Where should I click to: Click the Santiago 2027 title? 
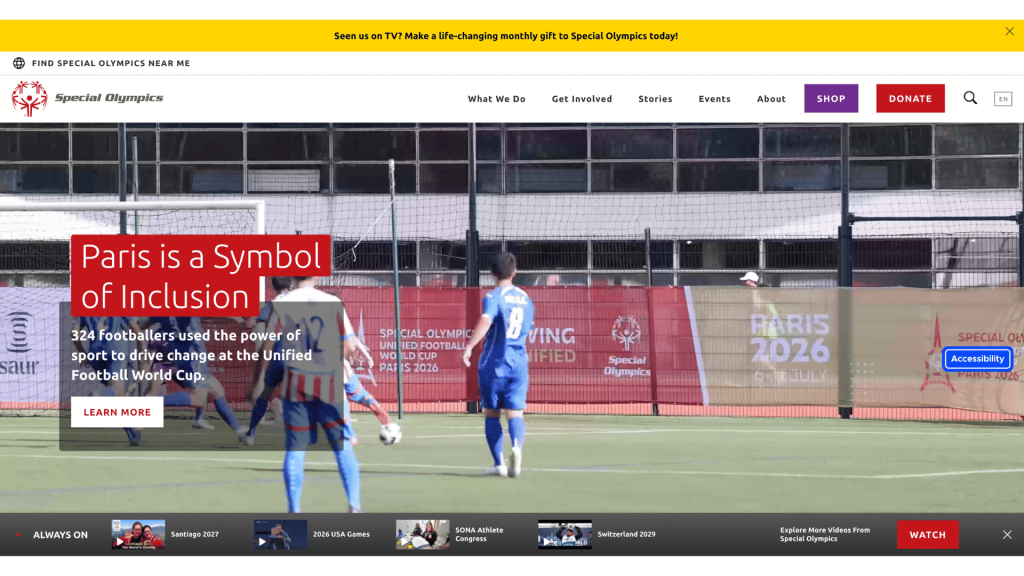point(195,534)
